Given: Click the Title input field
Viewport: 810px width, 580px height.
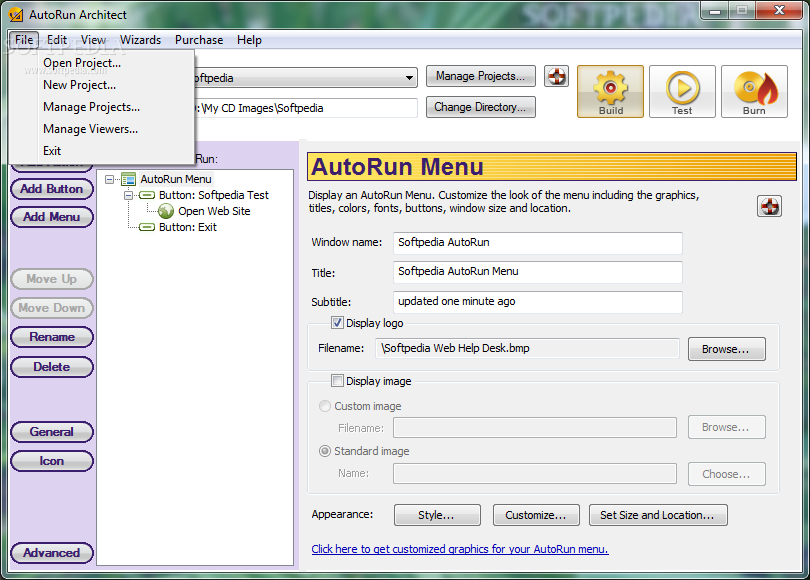Looking at the screenshot, I should [537, 272].
